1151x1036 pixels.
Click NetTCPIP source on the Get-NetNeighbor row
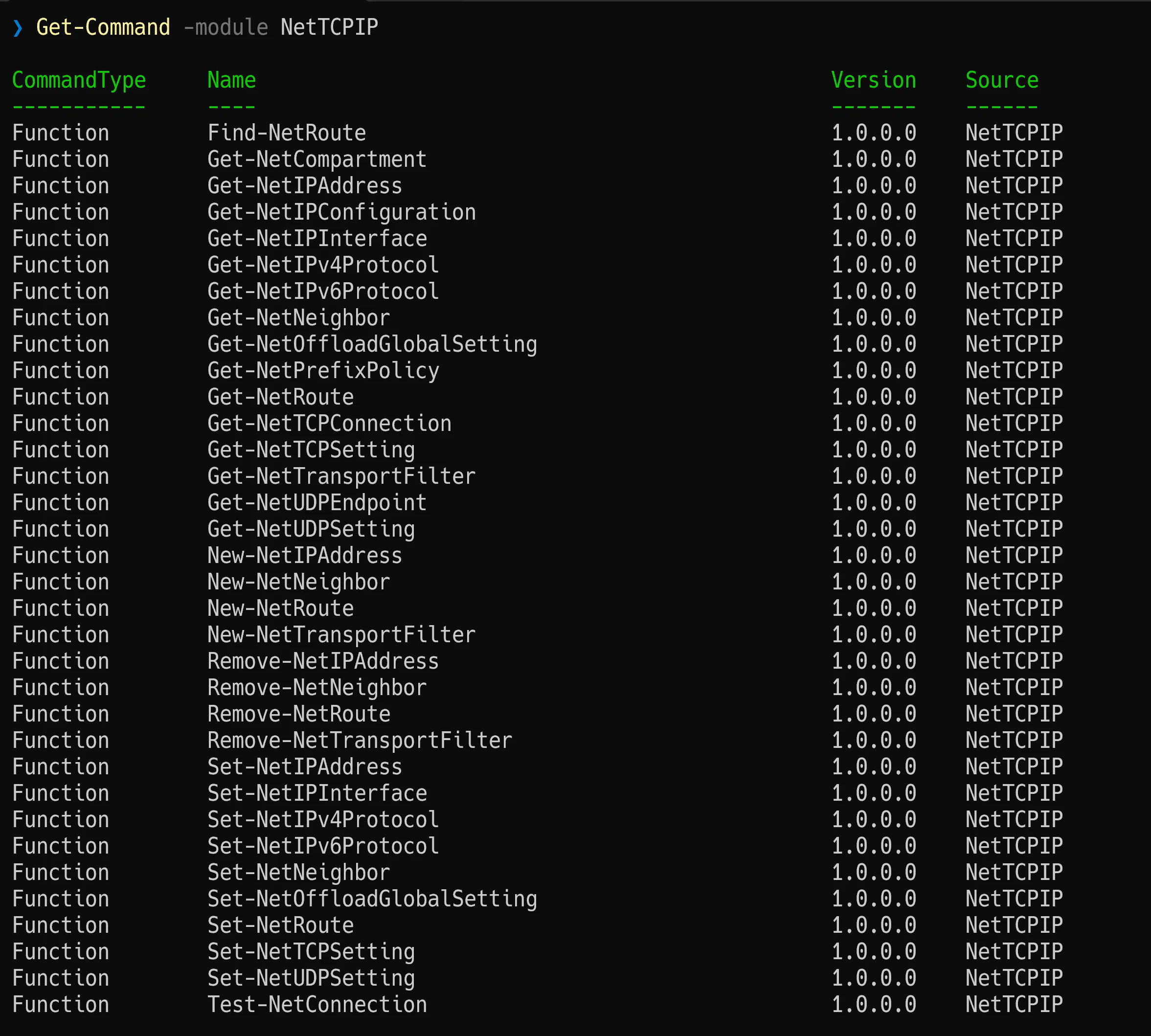1015,317
